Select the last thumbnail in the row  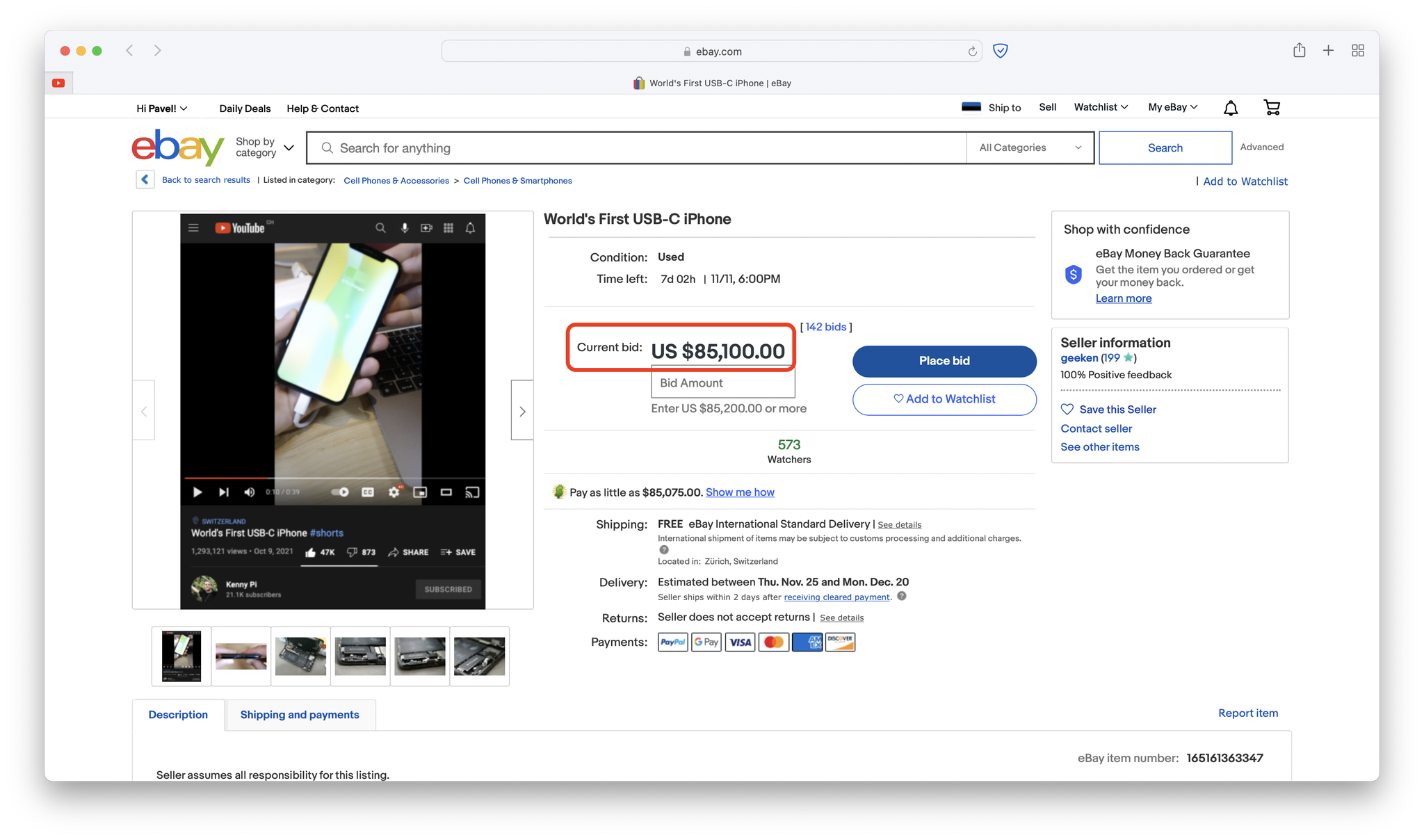point(480,656)
